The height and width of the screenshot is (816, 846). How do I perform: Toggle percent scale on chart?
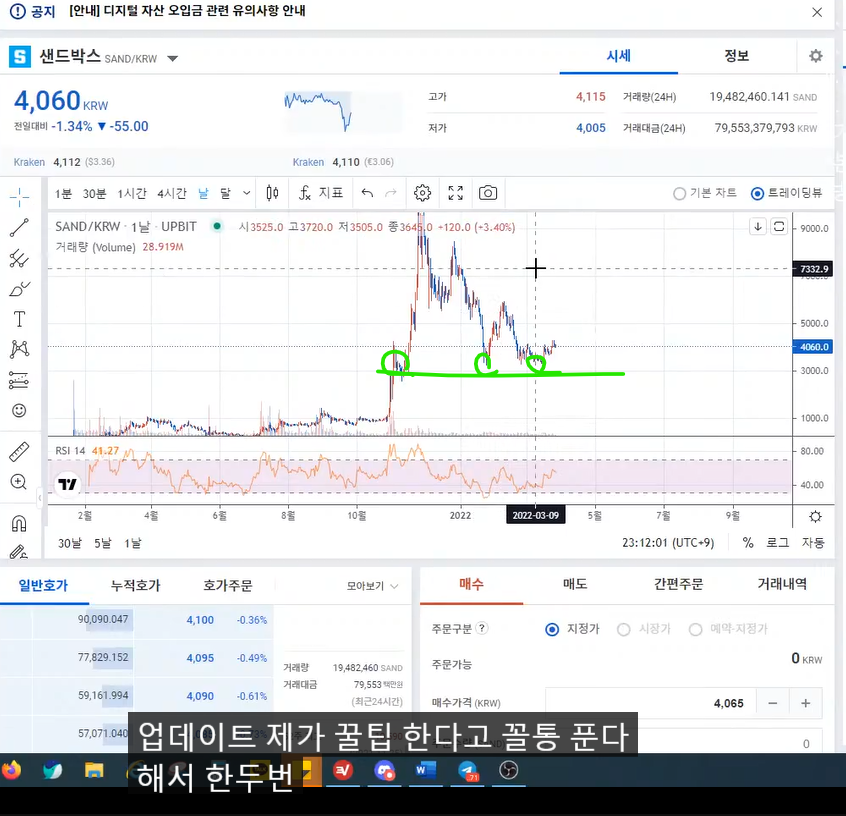pos(748,543)
